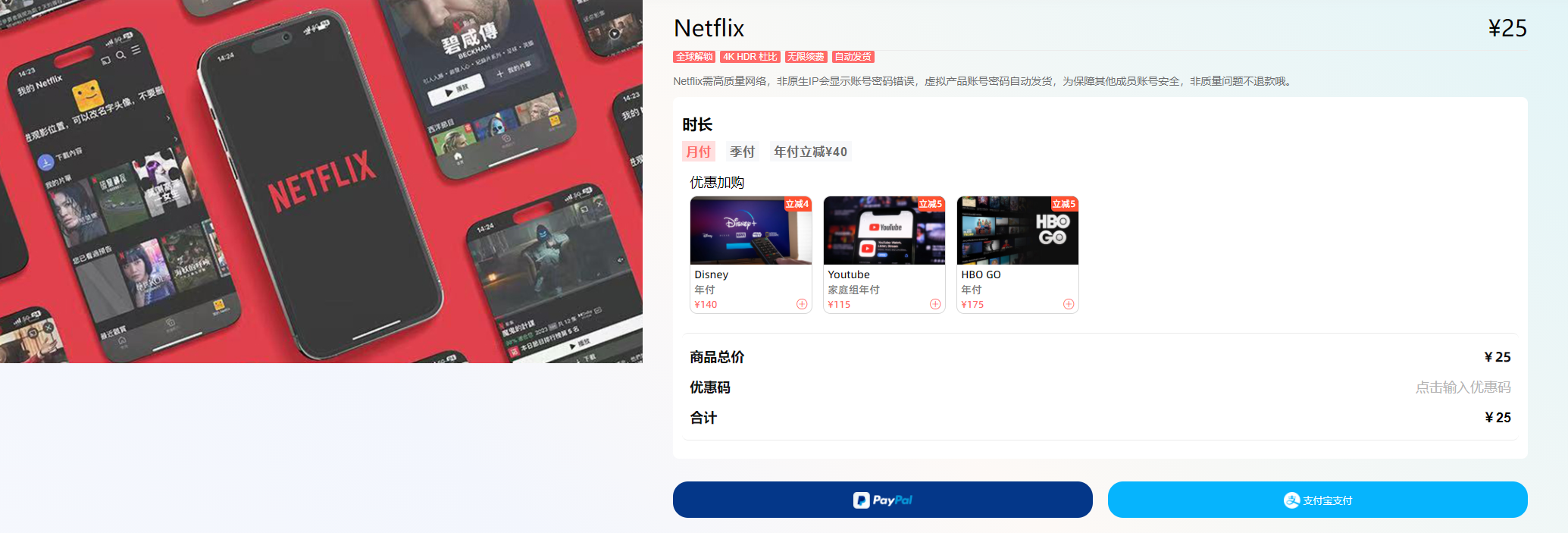Image resolution: width=1568 pixels, height=533 pixels.
Task: Click the Netflix product title
Action: 709,28
